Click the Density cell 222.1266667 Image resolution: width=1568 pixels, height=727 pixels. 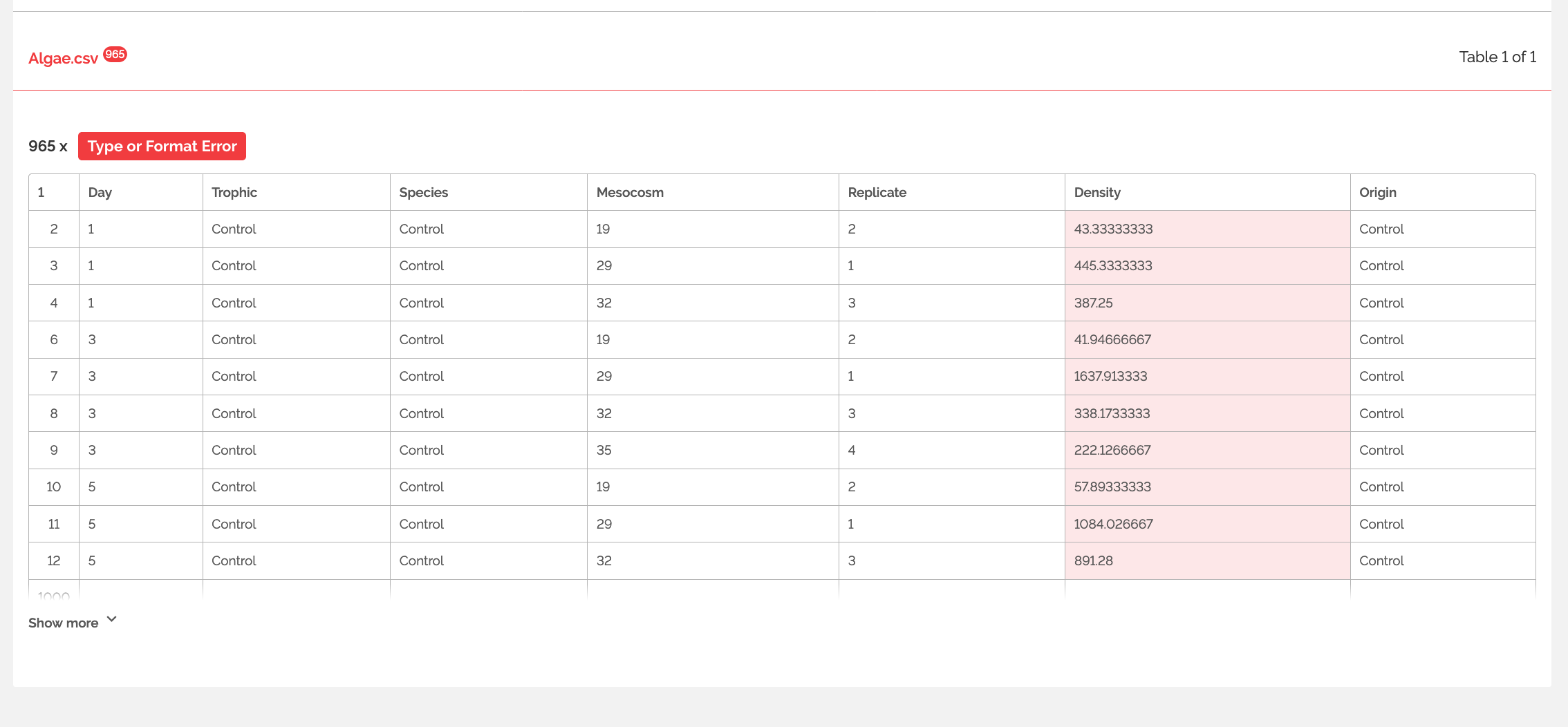[x=1208, y=451]
